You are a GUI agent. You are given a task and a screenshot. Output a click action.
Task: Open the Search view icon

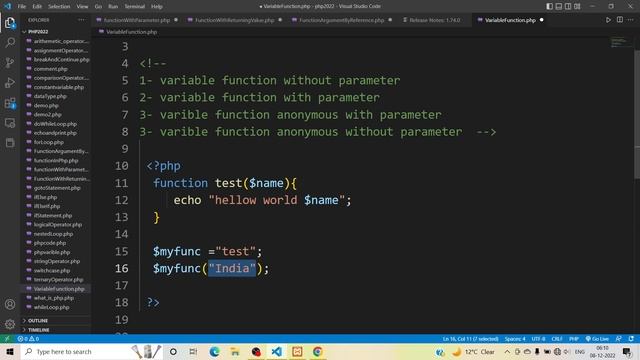tap(10, 42)
